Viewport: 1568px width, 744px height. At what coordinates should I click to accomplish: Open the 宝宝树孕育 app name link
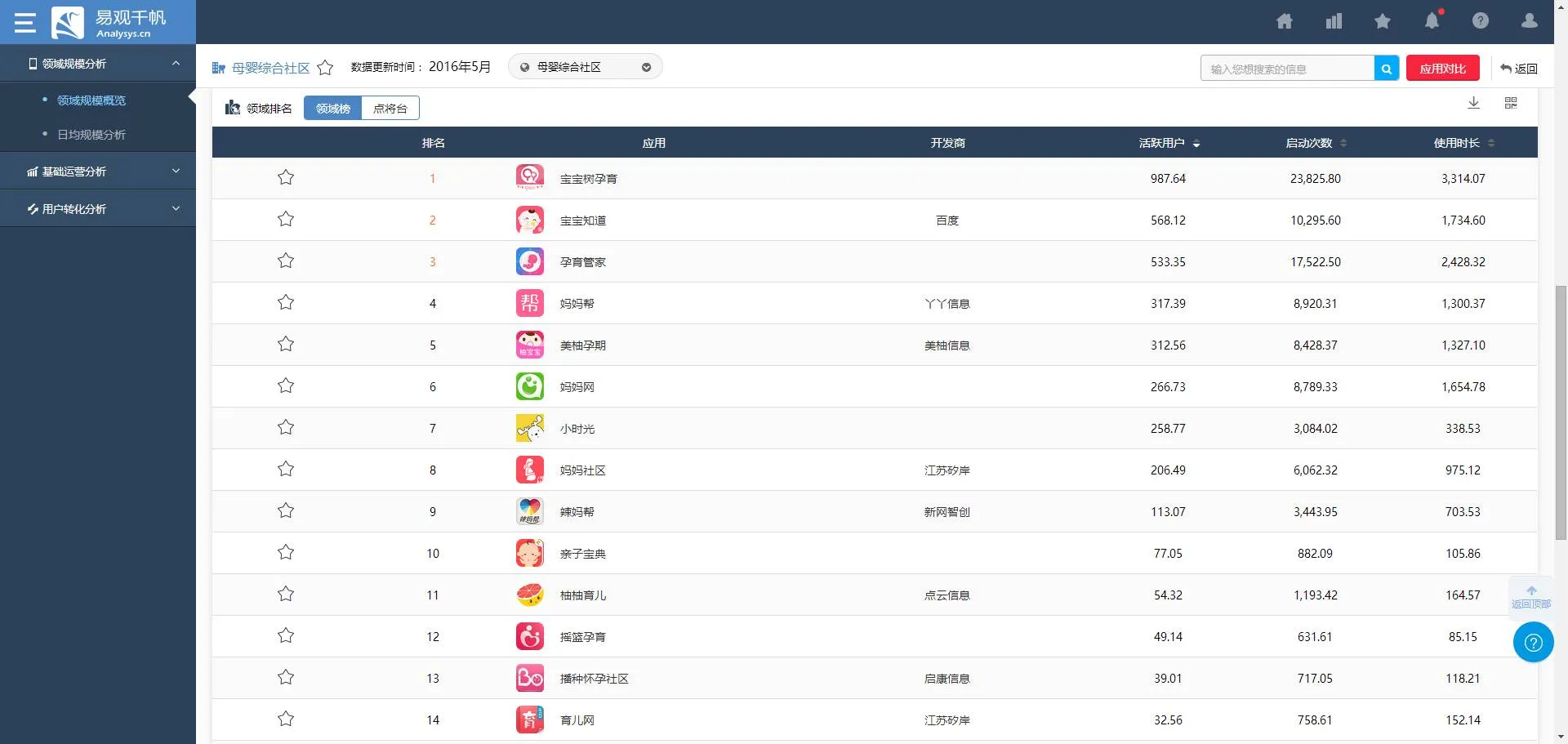pyautogui.click(x=588, y=179)
